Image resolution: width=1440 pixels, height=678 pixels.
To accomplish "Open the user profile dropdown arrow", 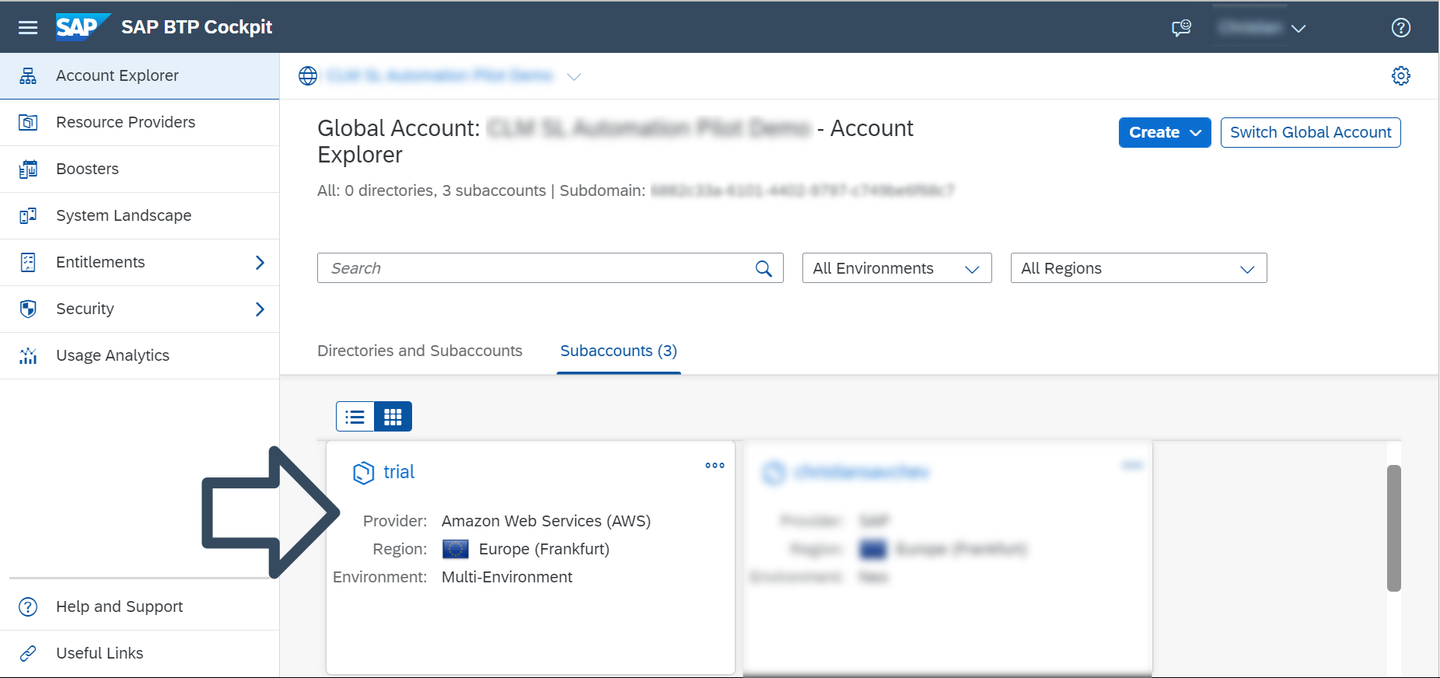I will (x=1298, y=29).
